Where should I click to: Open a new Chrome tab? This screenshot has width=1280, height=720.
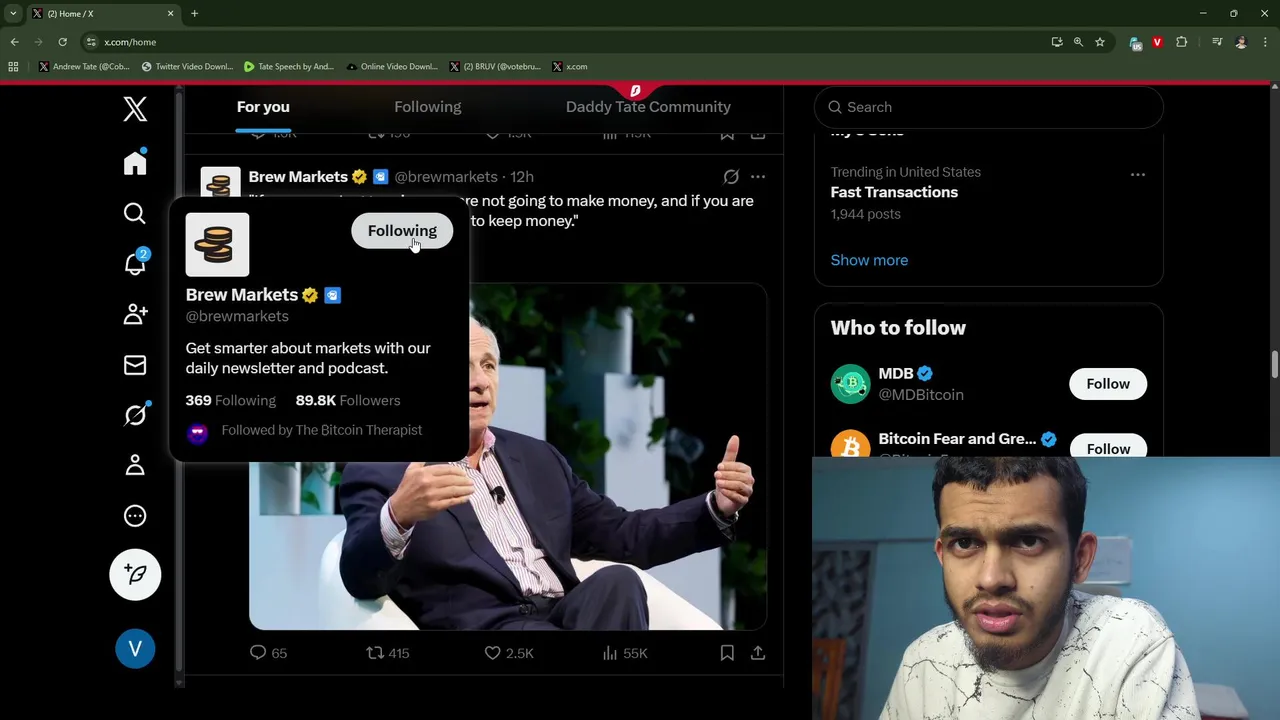194,13
